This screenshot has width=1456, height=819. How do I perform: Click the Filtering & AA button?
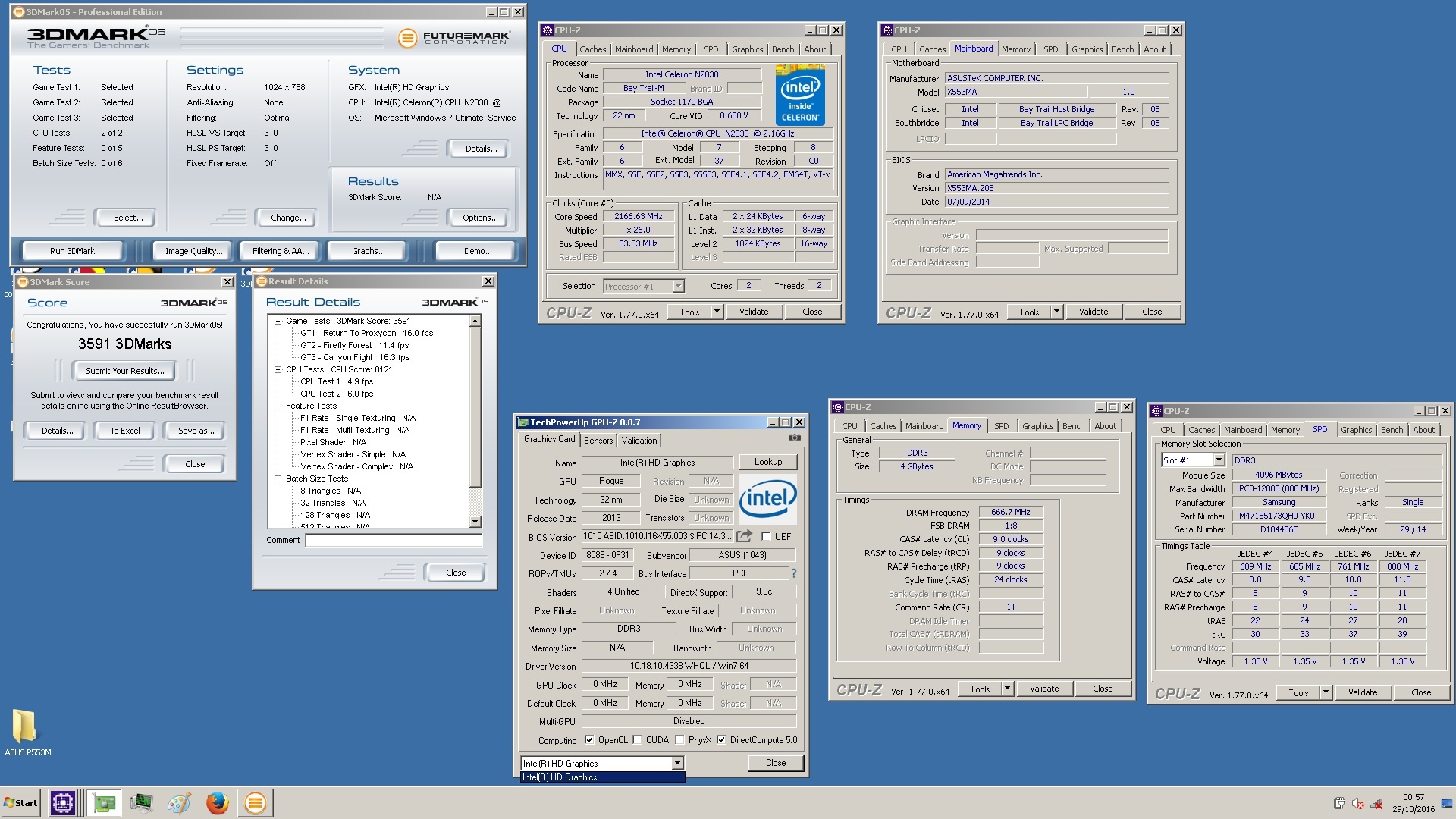coord(281,251)
